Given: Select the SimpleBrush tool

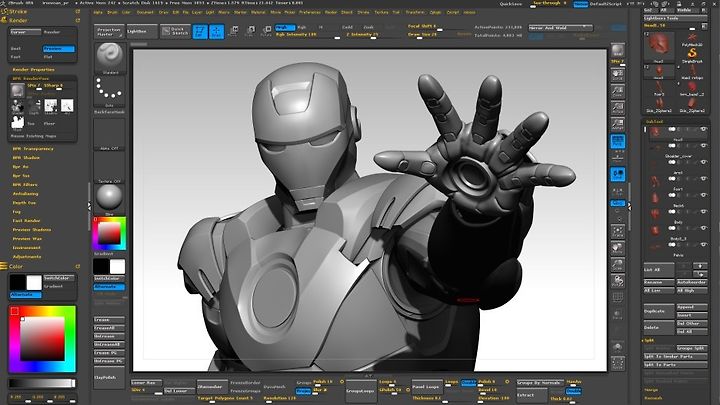Looking at the screenshot, I should [x=692, y=55].
